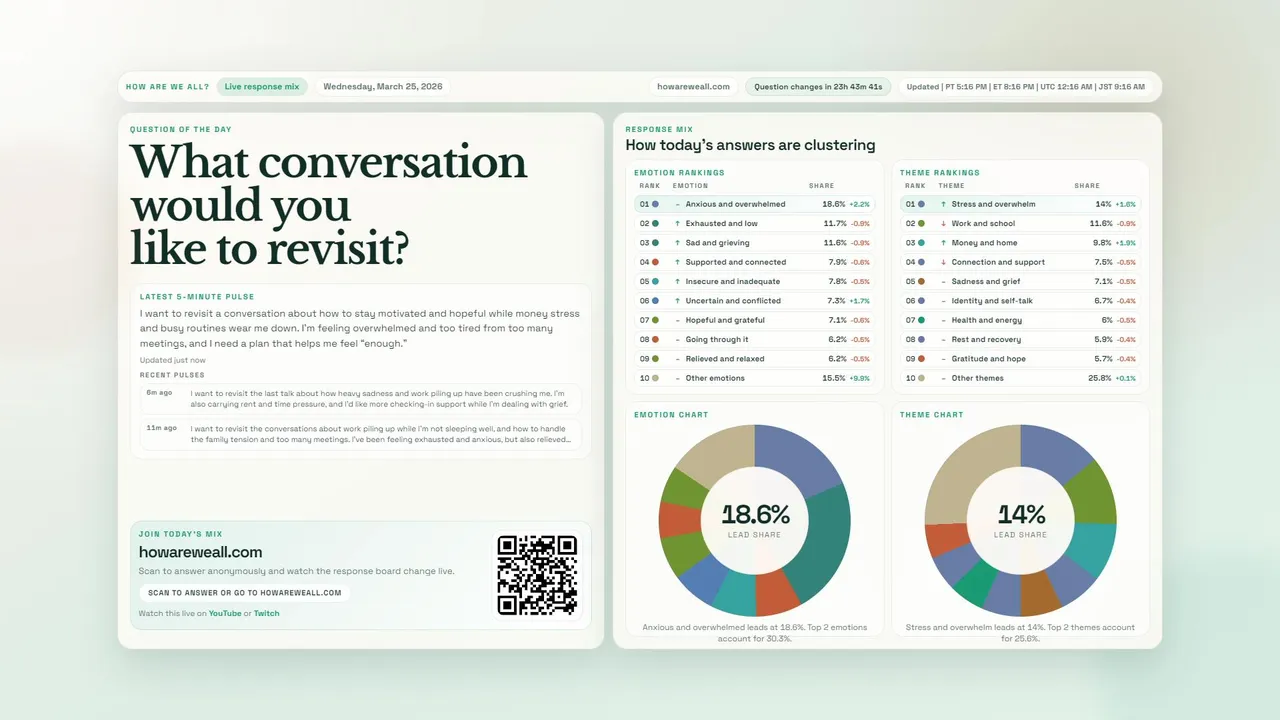Click the Live response mix pill
Viewport: 1280px width, 720px height.
click(x=261, y=87)
